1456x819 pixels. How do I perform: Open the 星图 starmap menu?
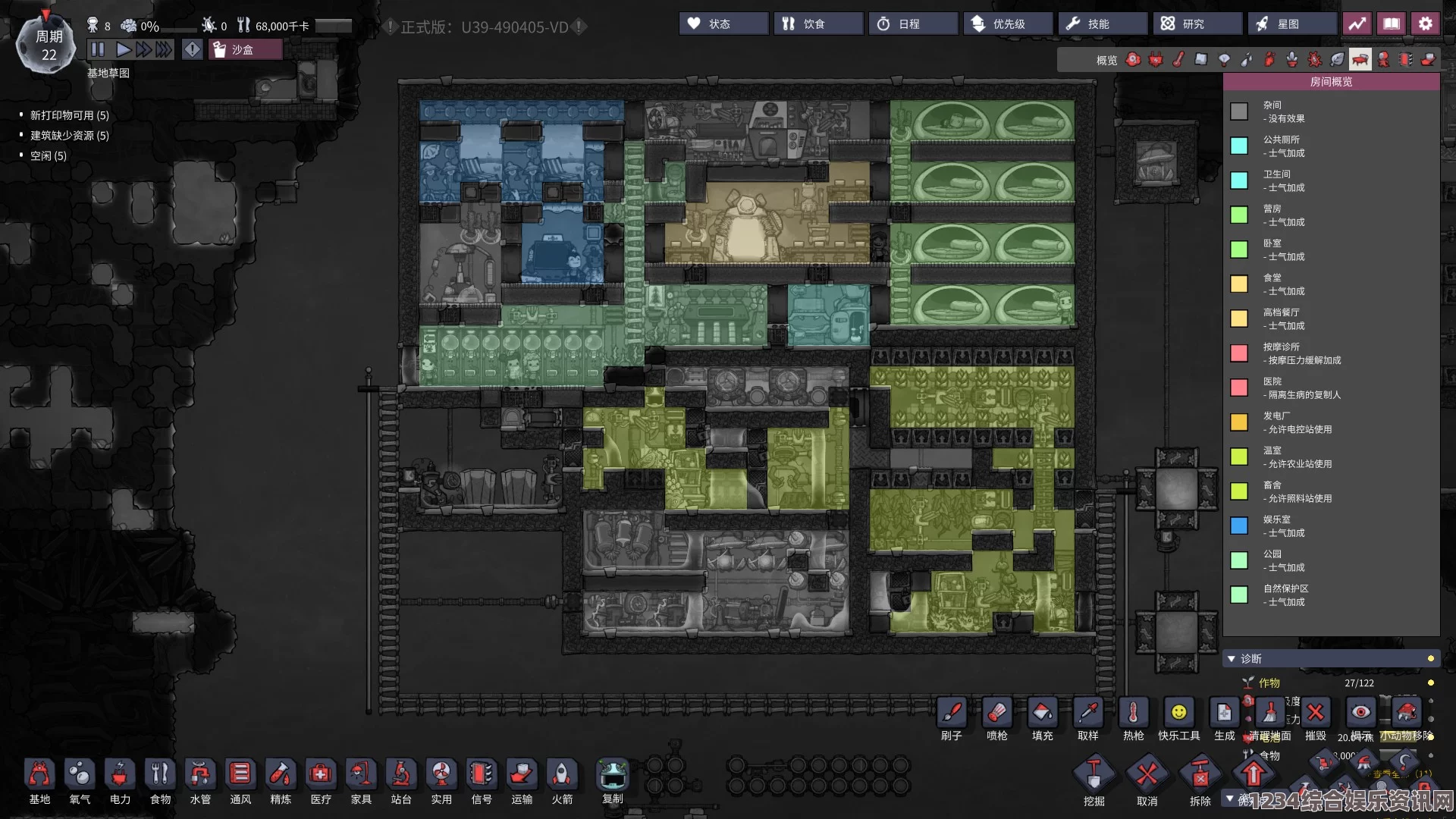(1292, 24)
